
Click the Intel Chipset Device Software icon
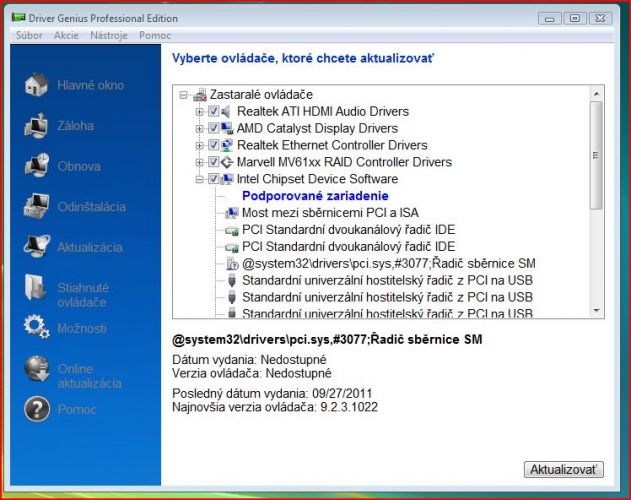227,179
